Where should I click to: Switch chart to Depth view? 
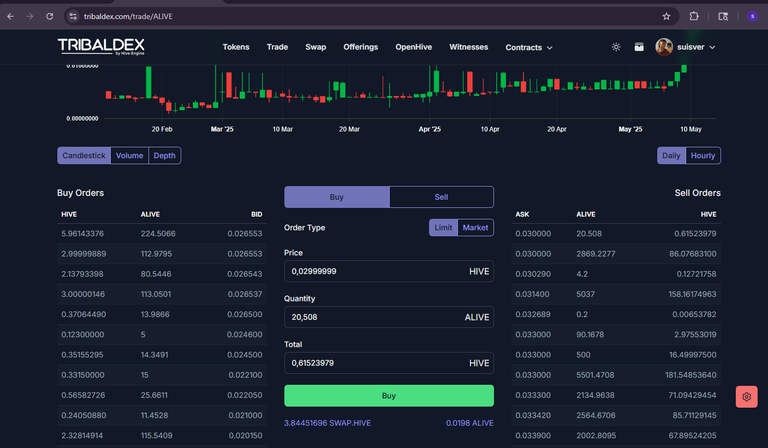[165, 156]
